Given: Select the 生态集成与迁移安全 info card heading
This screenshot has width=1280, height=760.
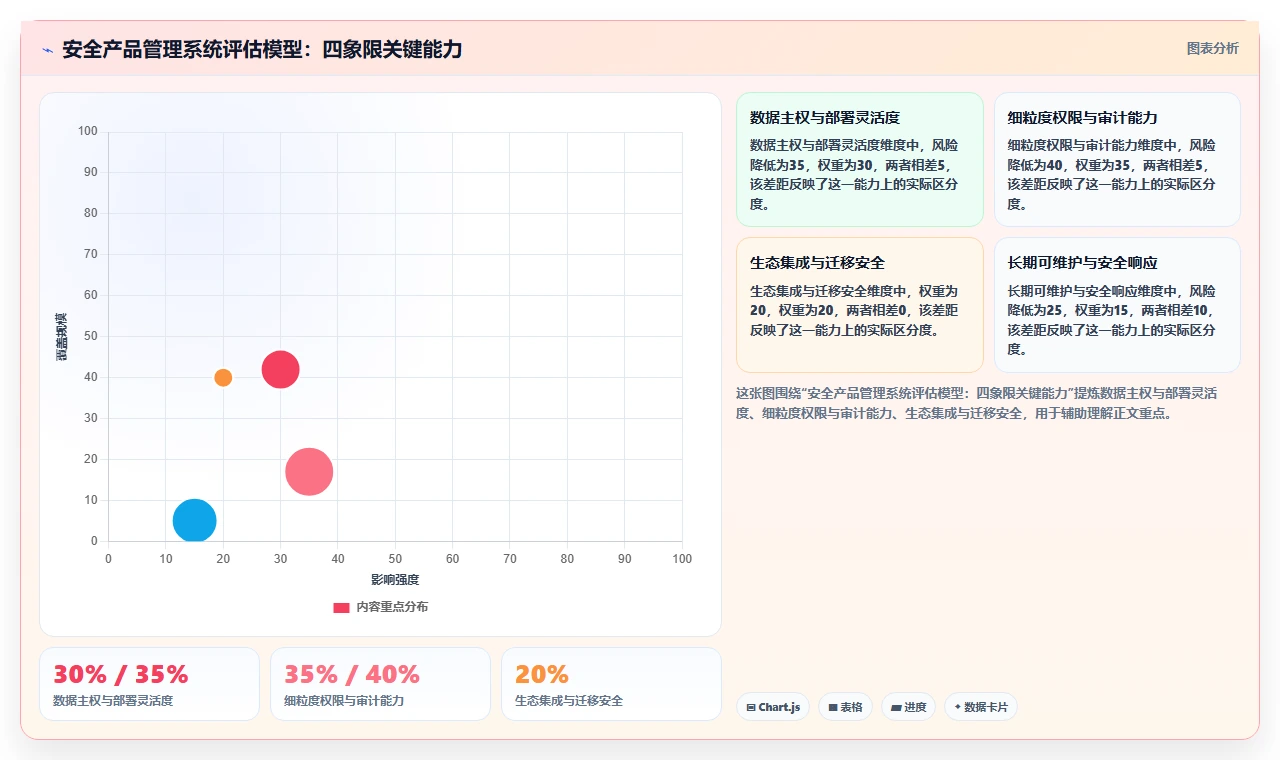Looking at the screenshot, I should click(x=817, y=263).
